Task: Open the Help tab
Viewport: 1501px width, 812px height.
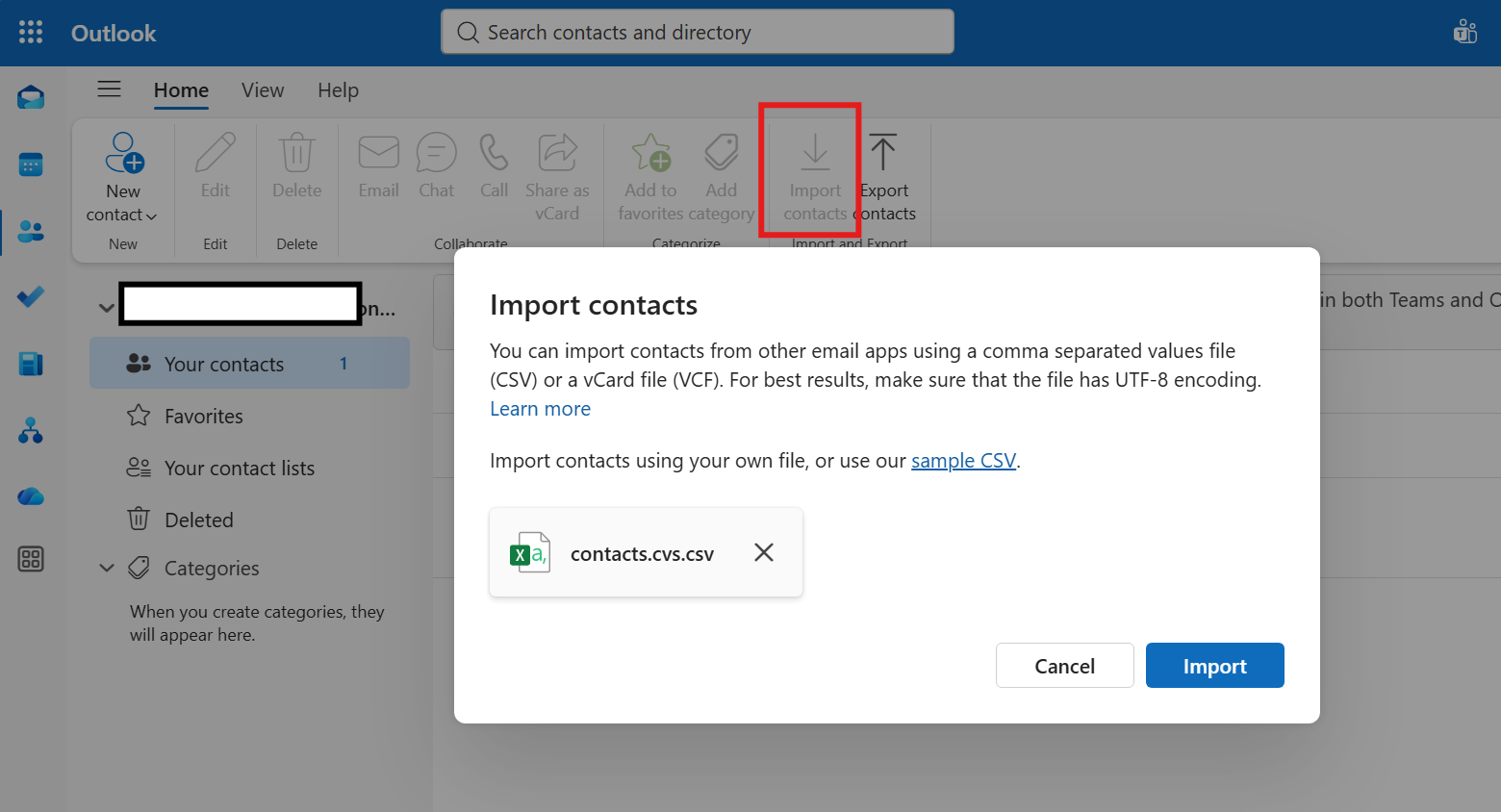Action: (x=338, y=90)
